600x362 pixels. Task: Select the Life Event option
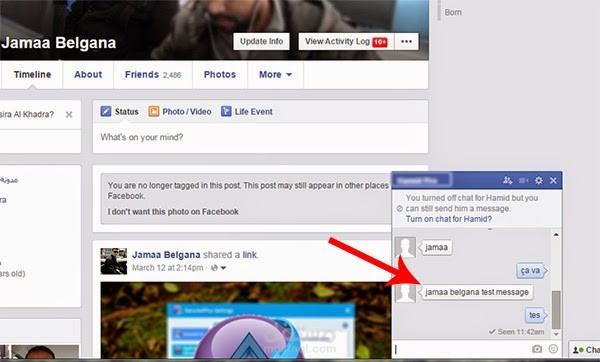247,111
